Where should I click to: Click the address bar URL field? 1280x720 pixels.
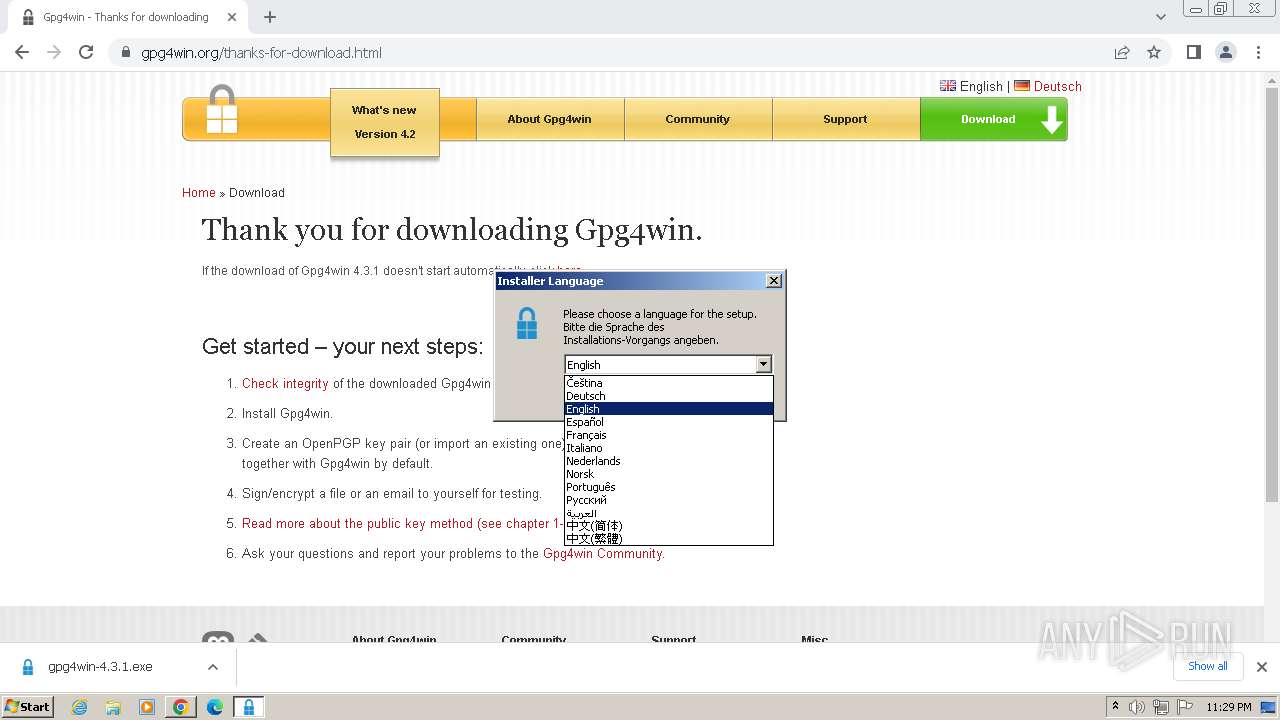tap(600, 53)
